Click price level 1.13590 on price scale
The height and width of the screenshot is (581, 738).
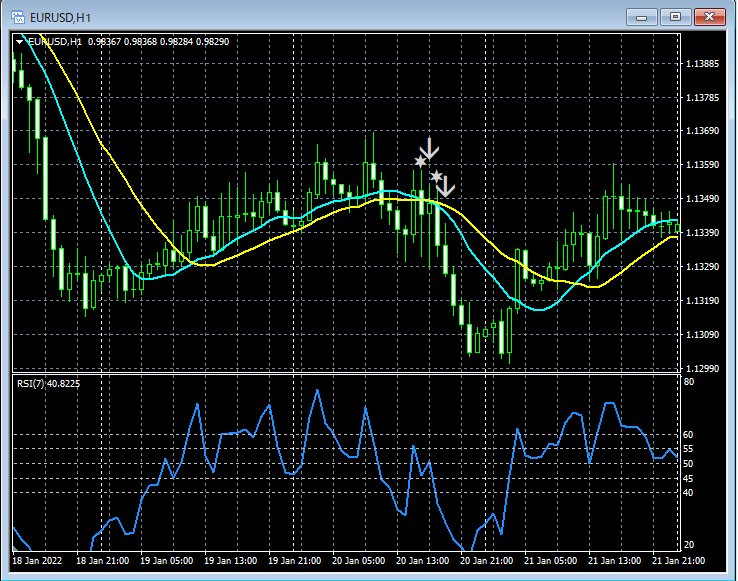(703, 165)
